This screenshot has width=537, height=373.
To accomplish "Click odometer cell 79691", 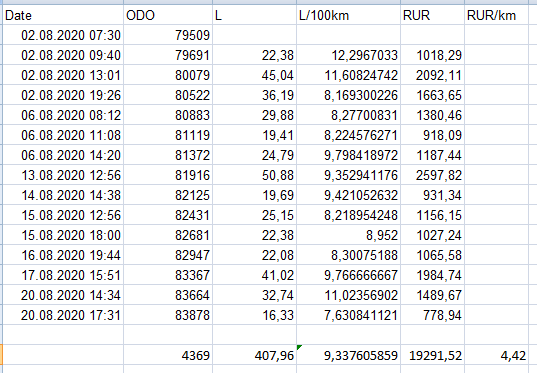I will coord(168,55).
